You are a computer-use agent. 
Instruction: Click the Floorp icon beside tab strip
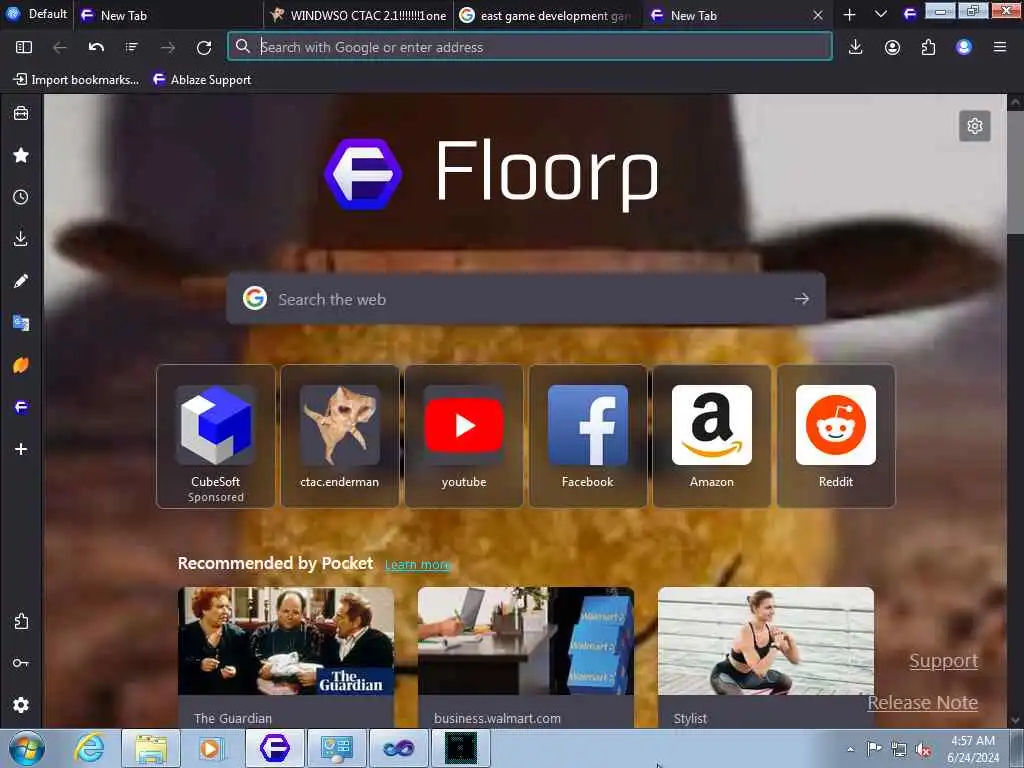(x=910, y=14)
